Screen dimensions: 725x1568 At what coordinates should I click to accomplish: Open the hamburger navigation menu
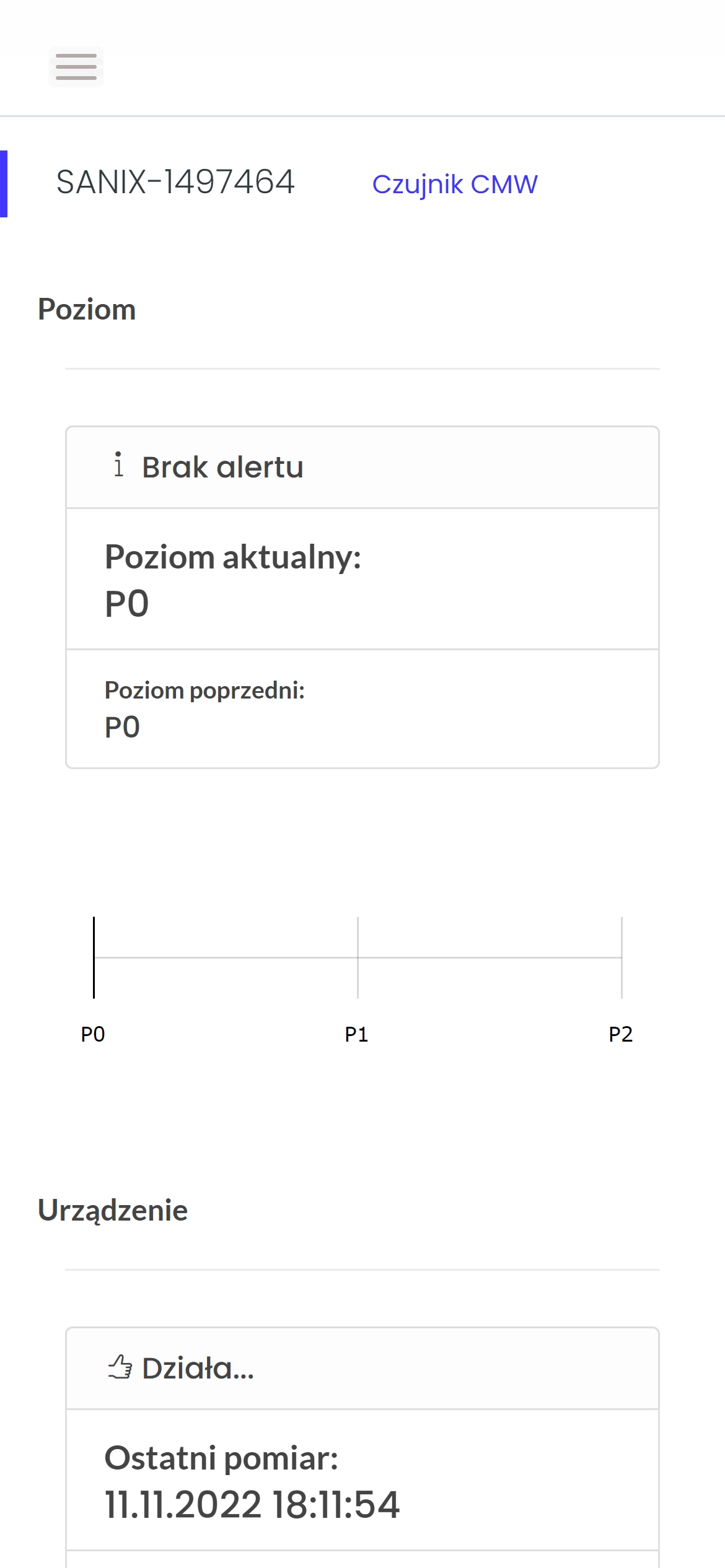(76, 67)
